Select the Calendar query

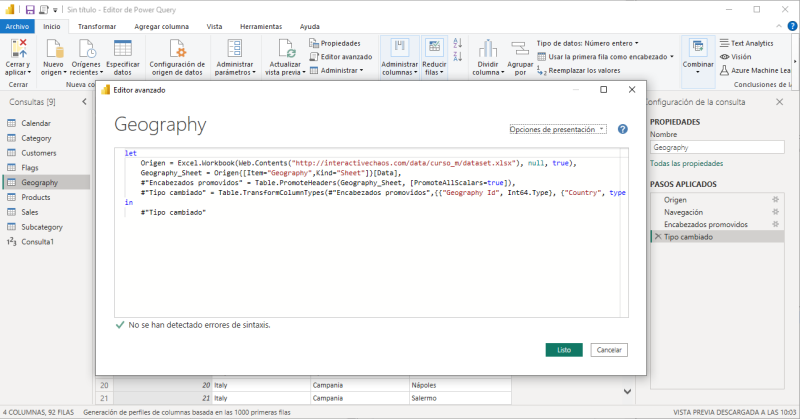[46, 123]
